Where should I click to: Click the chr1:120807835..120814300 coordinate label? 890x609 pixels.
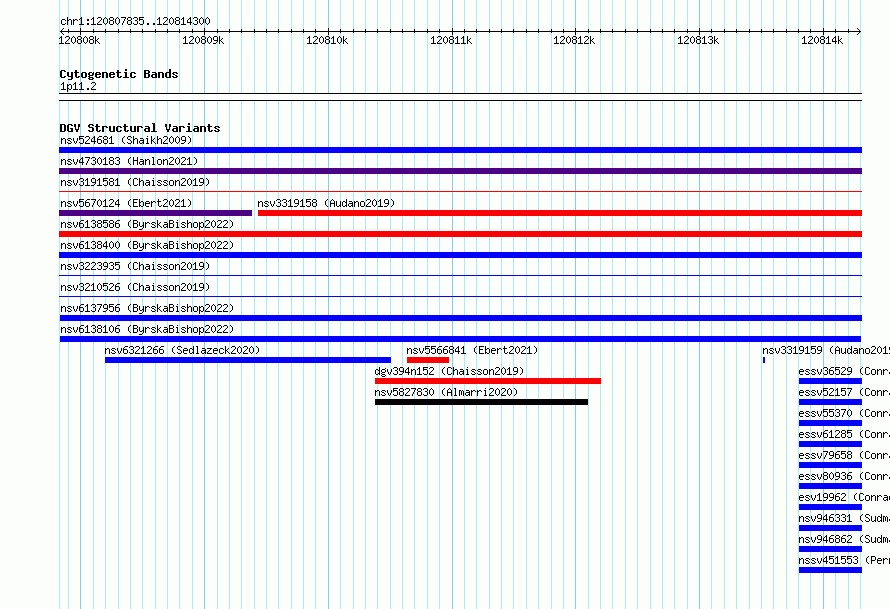coord(135,22)
